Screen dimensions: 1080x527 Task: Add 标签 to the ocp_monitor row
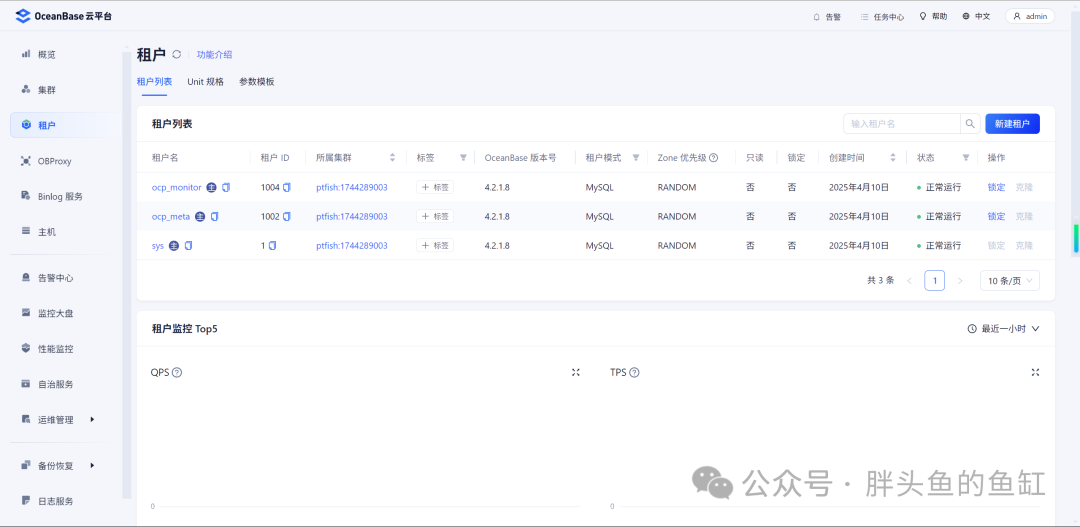[435, 187]
